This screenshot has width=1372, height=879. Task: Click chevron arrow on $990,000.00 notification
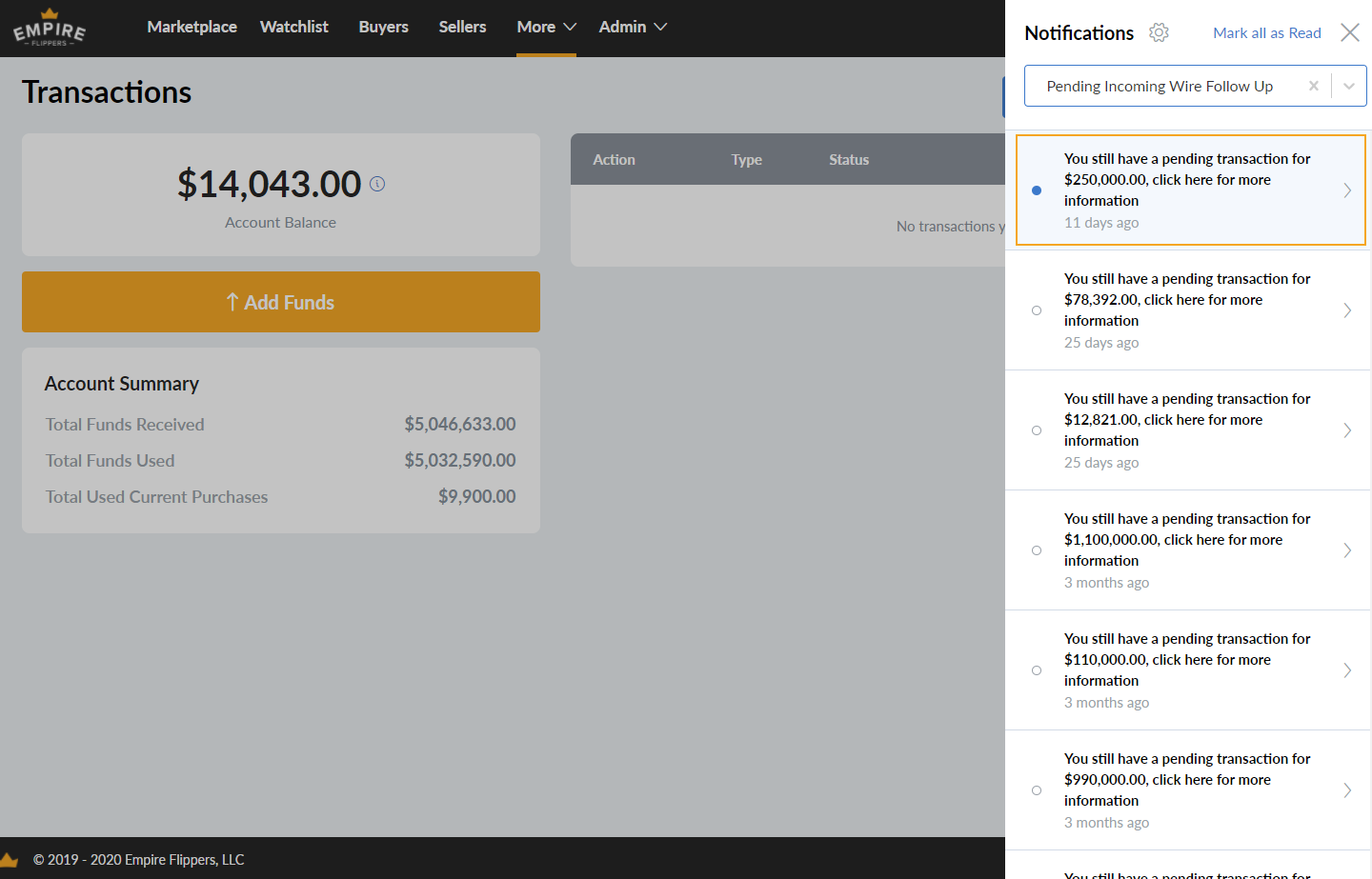pyautogui.click(x=1347, y=790)
